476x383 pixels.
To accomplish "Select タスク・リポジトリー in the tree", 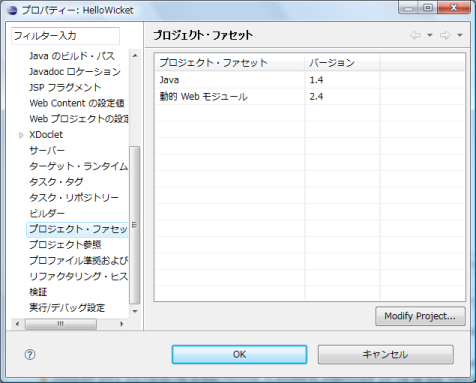I will [74, 197].
